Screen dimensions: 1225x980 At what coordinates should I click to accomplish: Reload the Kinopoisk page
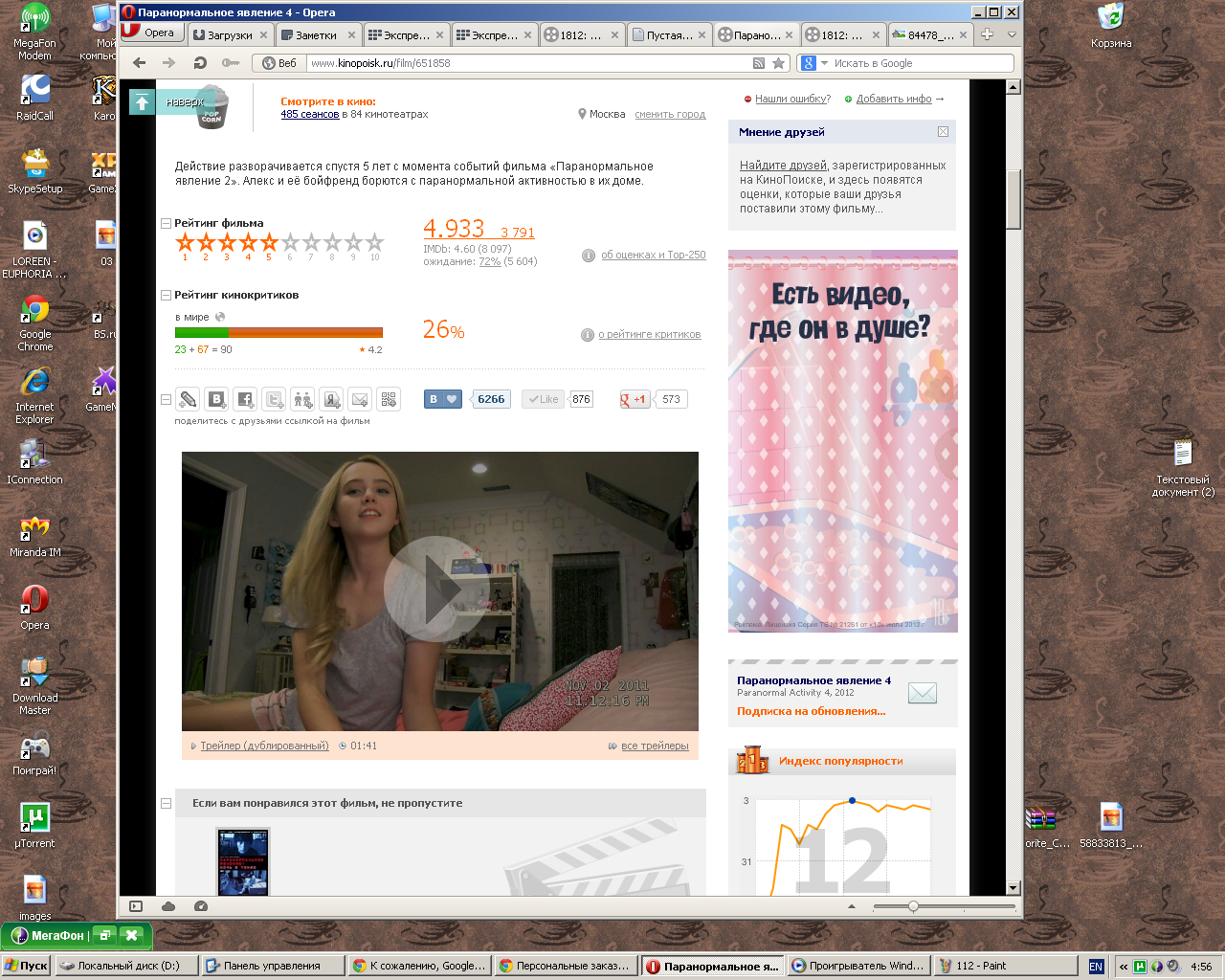coord(200,63)
